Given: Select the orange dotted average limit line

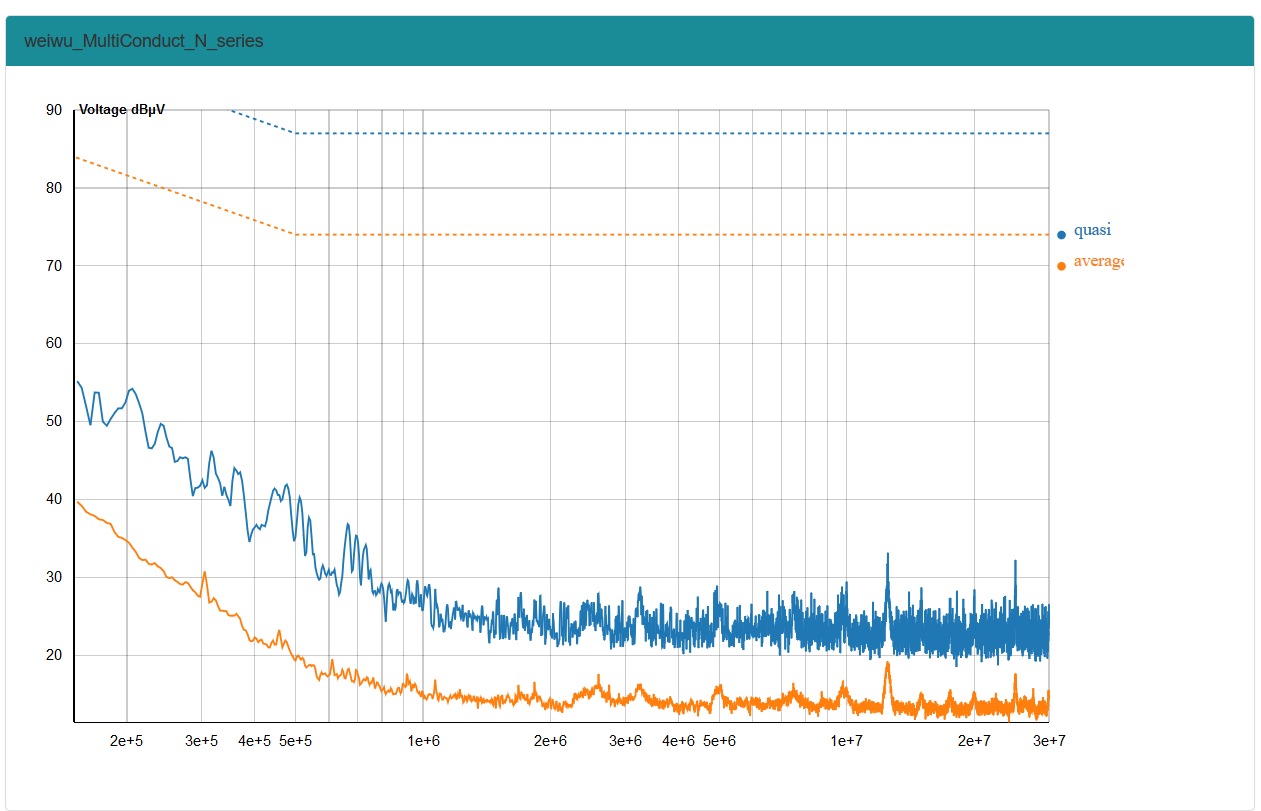Looking at the screenshot, I should tap(670, 234).
